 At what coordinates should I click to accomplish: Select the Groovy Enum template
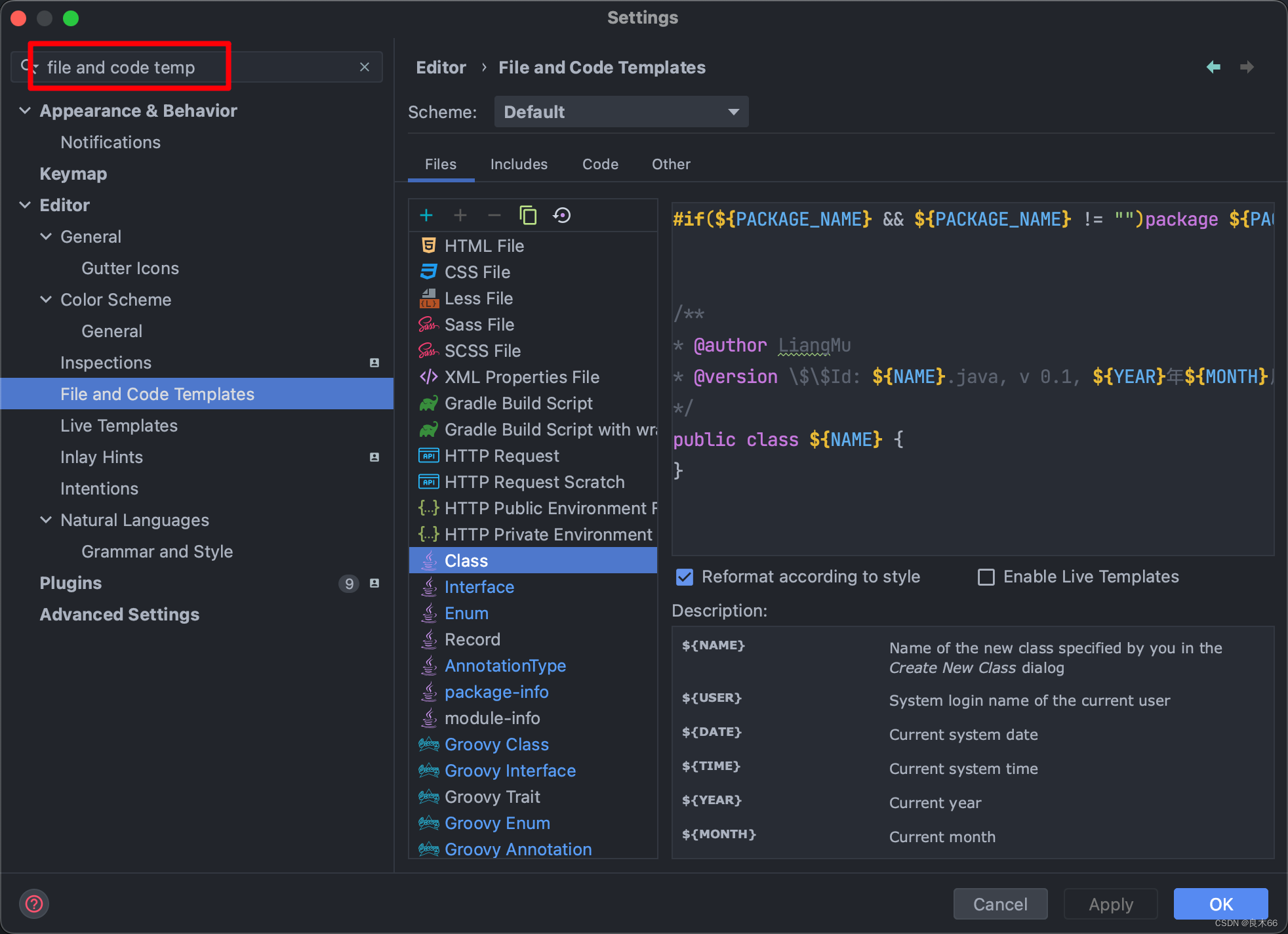[533, 823]
